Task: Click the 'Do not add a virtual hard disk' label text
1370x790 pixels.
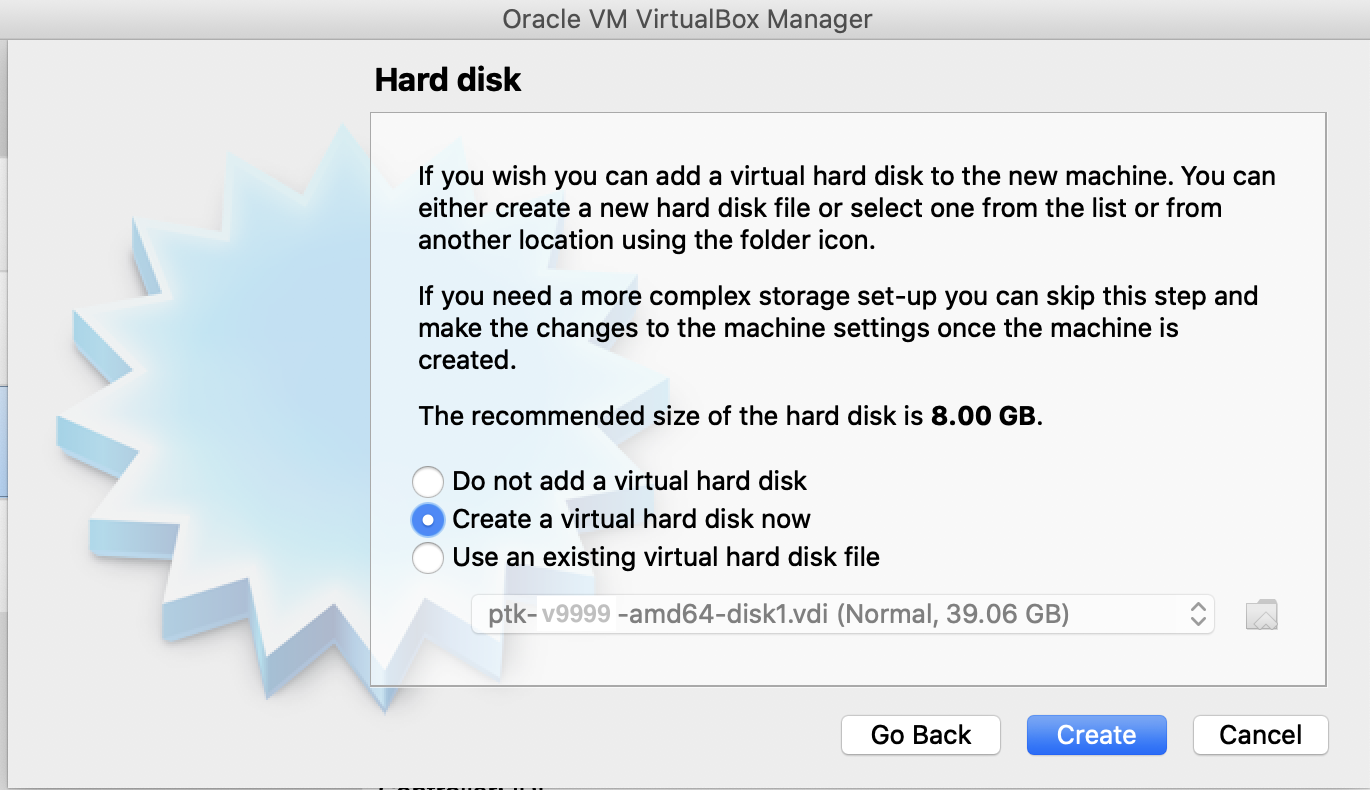Action: (x=629, y=481)
